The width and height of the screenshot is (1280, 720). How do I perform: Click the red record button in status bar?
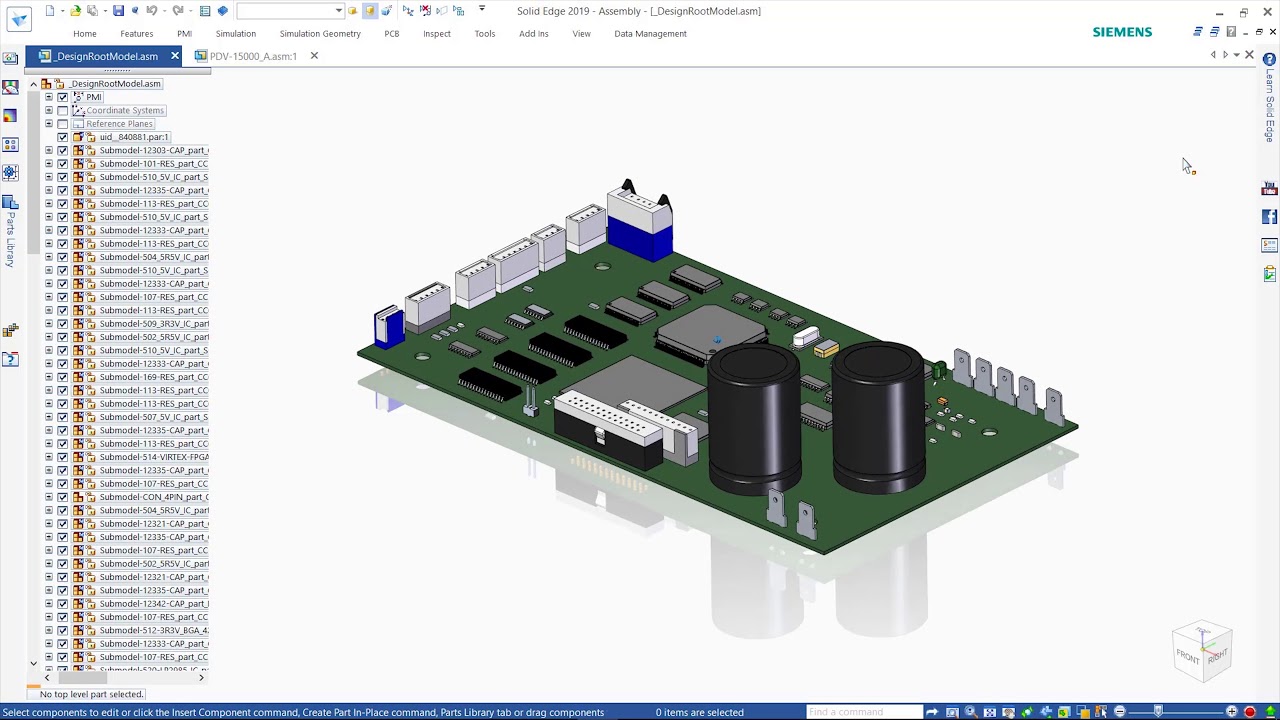click(1250, 712)
